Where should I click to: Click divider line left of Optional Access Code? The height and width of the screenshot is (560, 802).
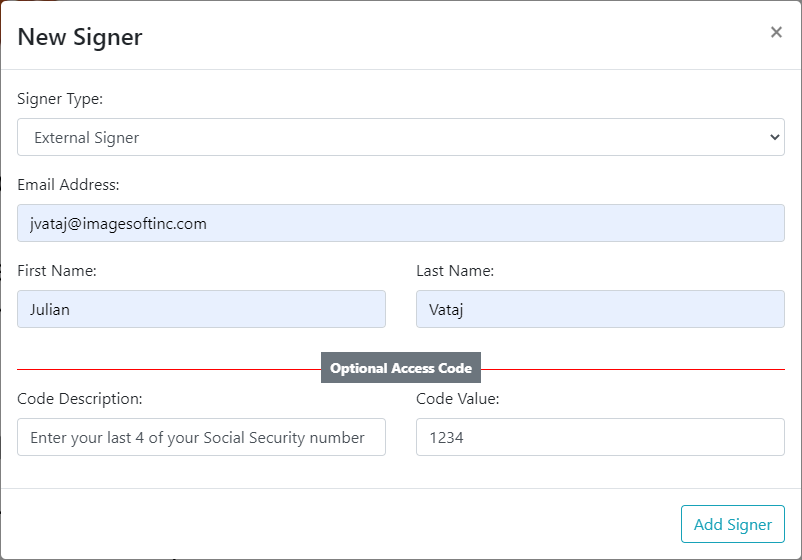(x=168, y=369)
